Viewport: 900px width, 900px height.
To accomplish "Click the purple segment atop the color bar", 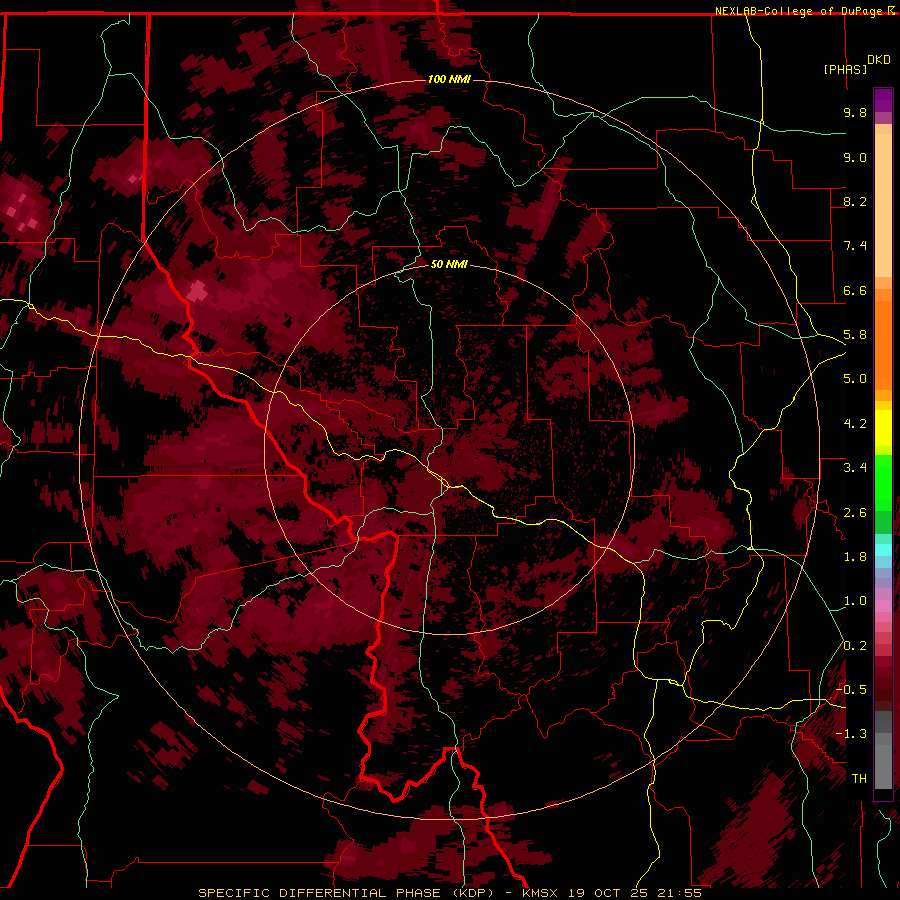I will pyautogui.click(x=883, y=101).
